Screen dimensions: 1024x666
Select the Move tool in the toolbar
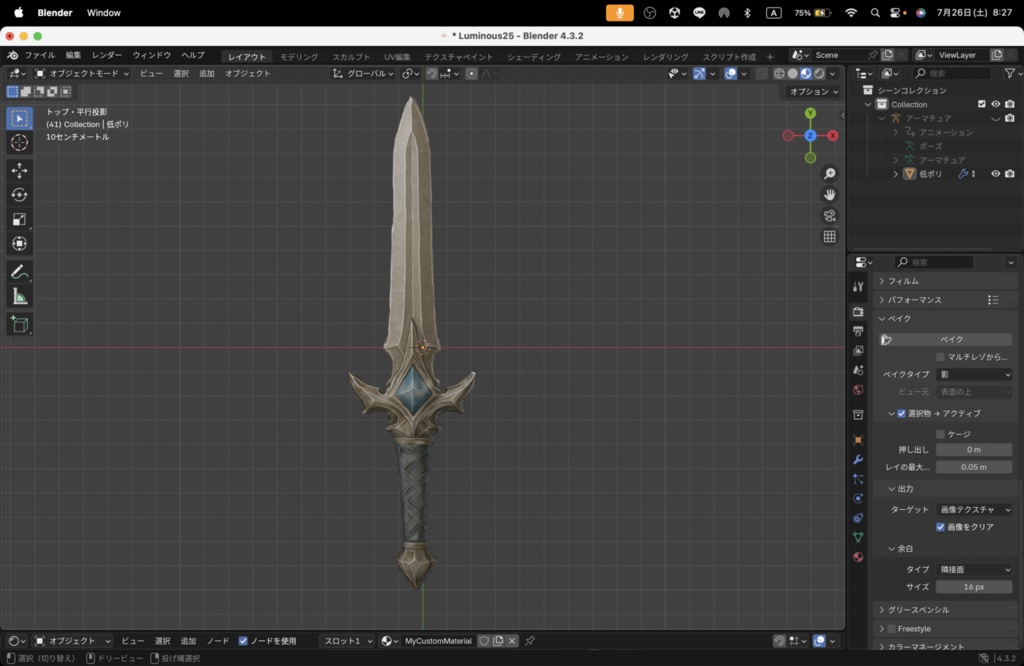tap(20, 170)
